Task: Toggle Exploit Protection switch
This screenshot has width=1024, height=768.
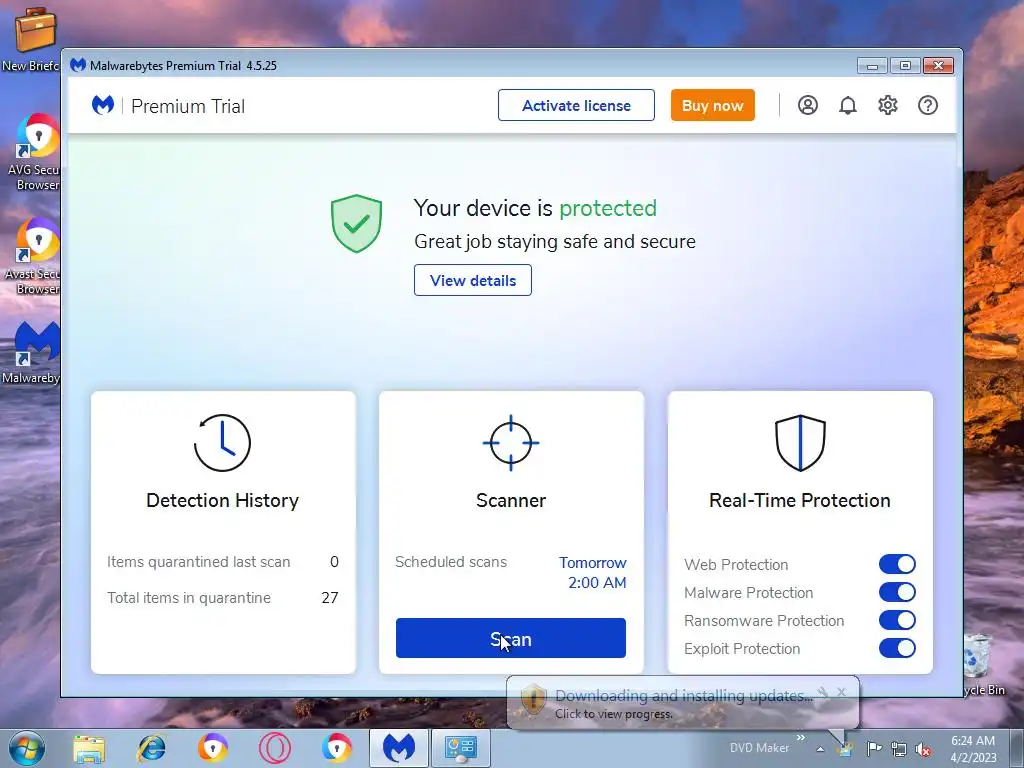Action: 897,648
